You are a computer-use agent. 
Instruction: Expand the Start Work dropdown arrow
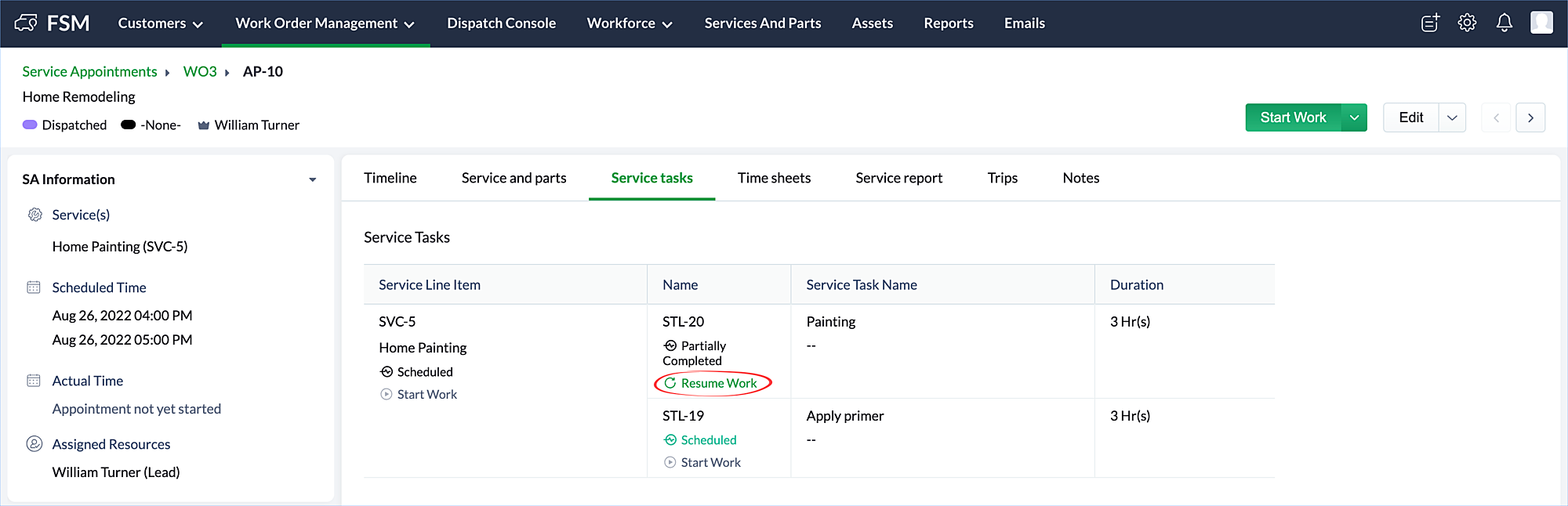point(1354,117)
